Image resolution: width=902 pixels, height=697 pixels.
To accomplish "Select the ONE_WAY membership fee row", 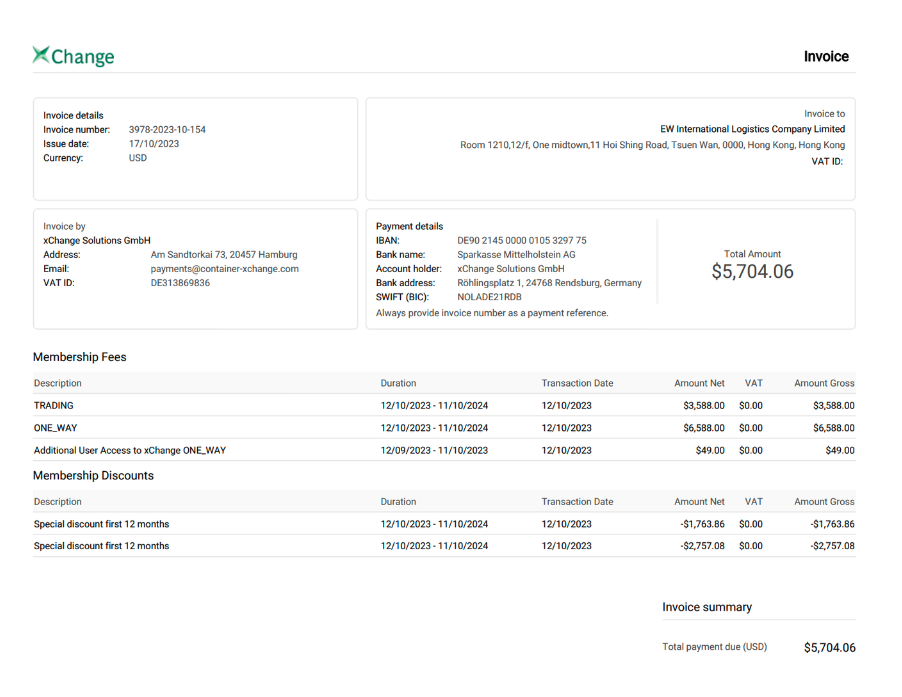I will click(x=56, y=428).
